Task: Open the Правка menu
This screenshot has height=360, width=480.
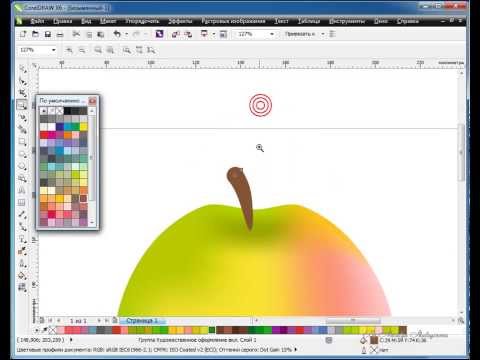Action: pyautogui.click(x=62, y=21)
